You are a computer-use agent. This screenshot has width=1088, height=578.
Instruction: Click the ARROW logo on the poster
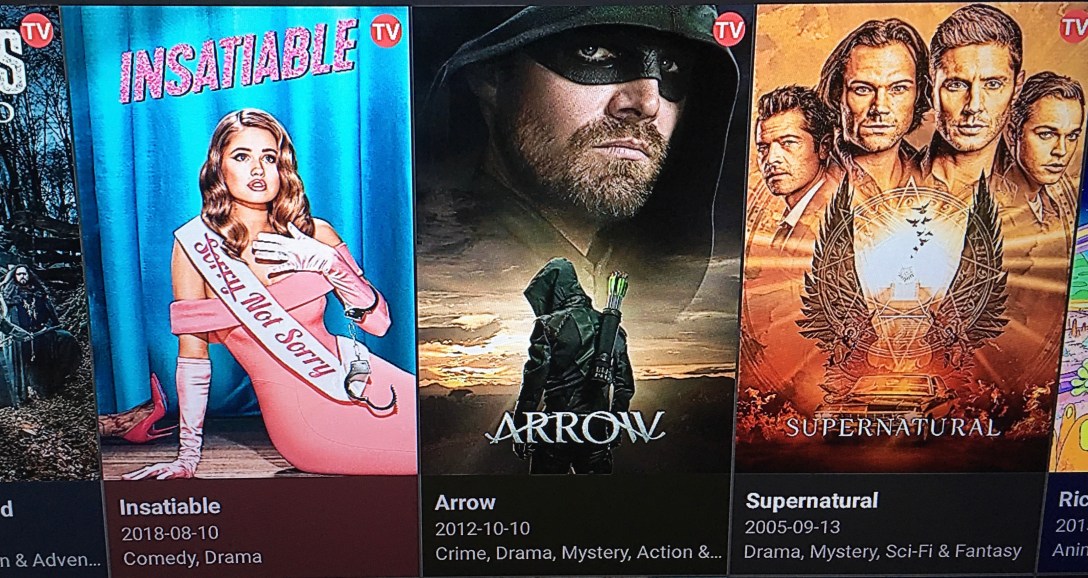pyautogui.click(x=575, y=427)
